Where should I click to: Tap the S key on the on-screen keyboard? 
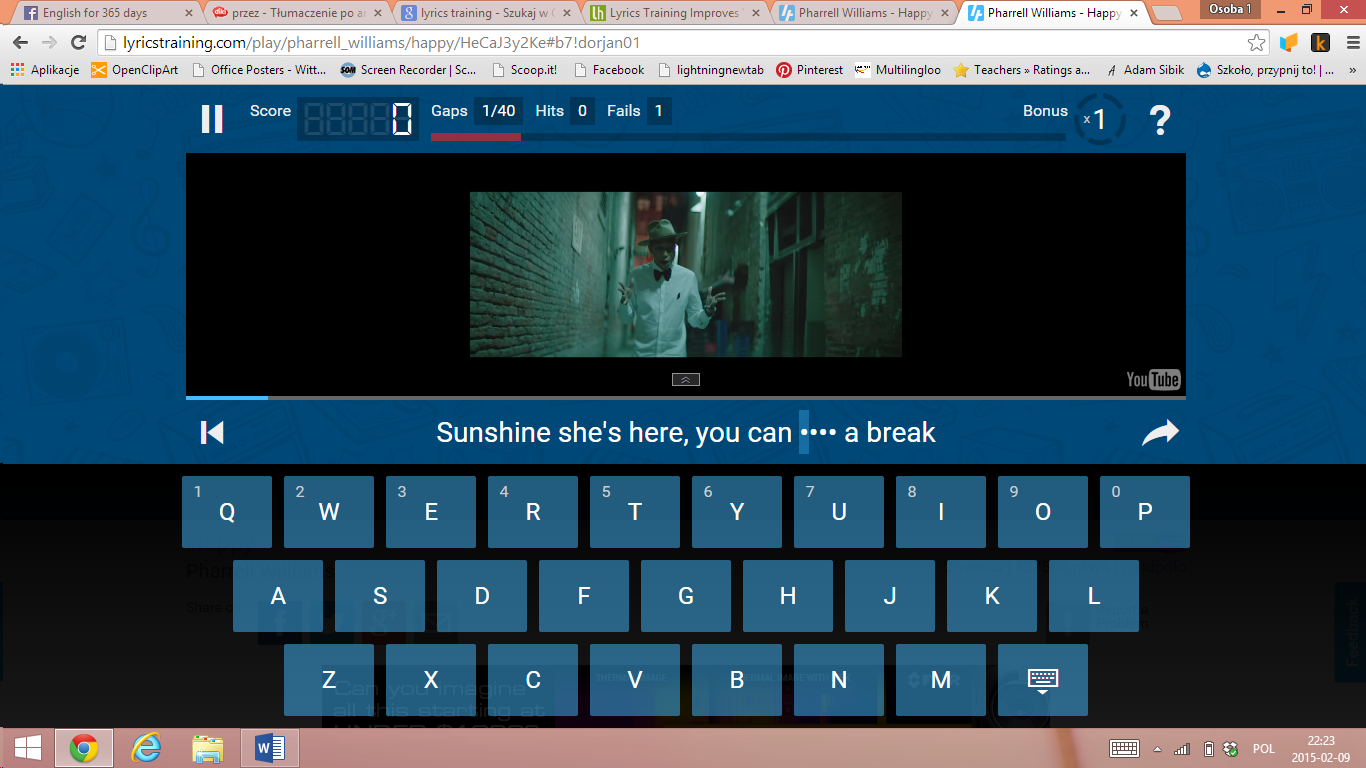380,596
